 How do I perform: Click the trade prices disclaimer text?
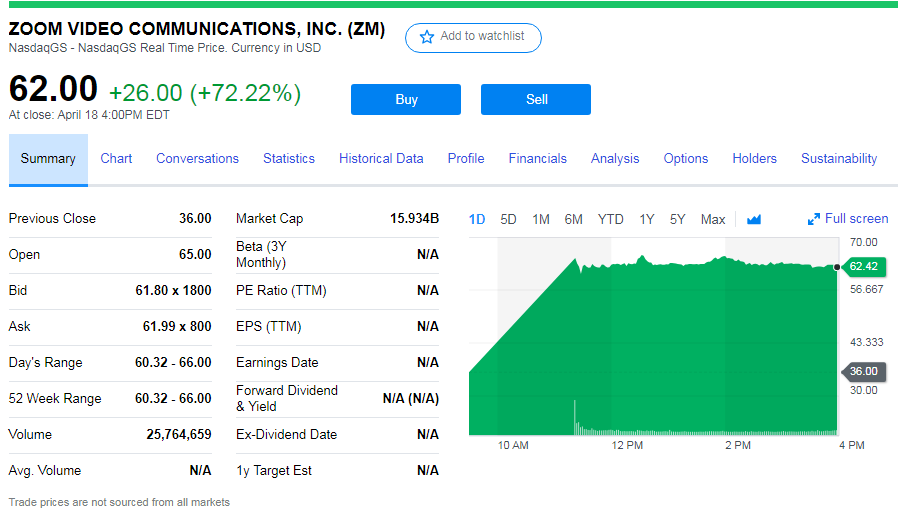point(119,502)
